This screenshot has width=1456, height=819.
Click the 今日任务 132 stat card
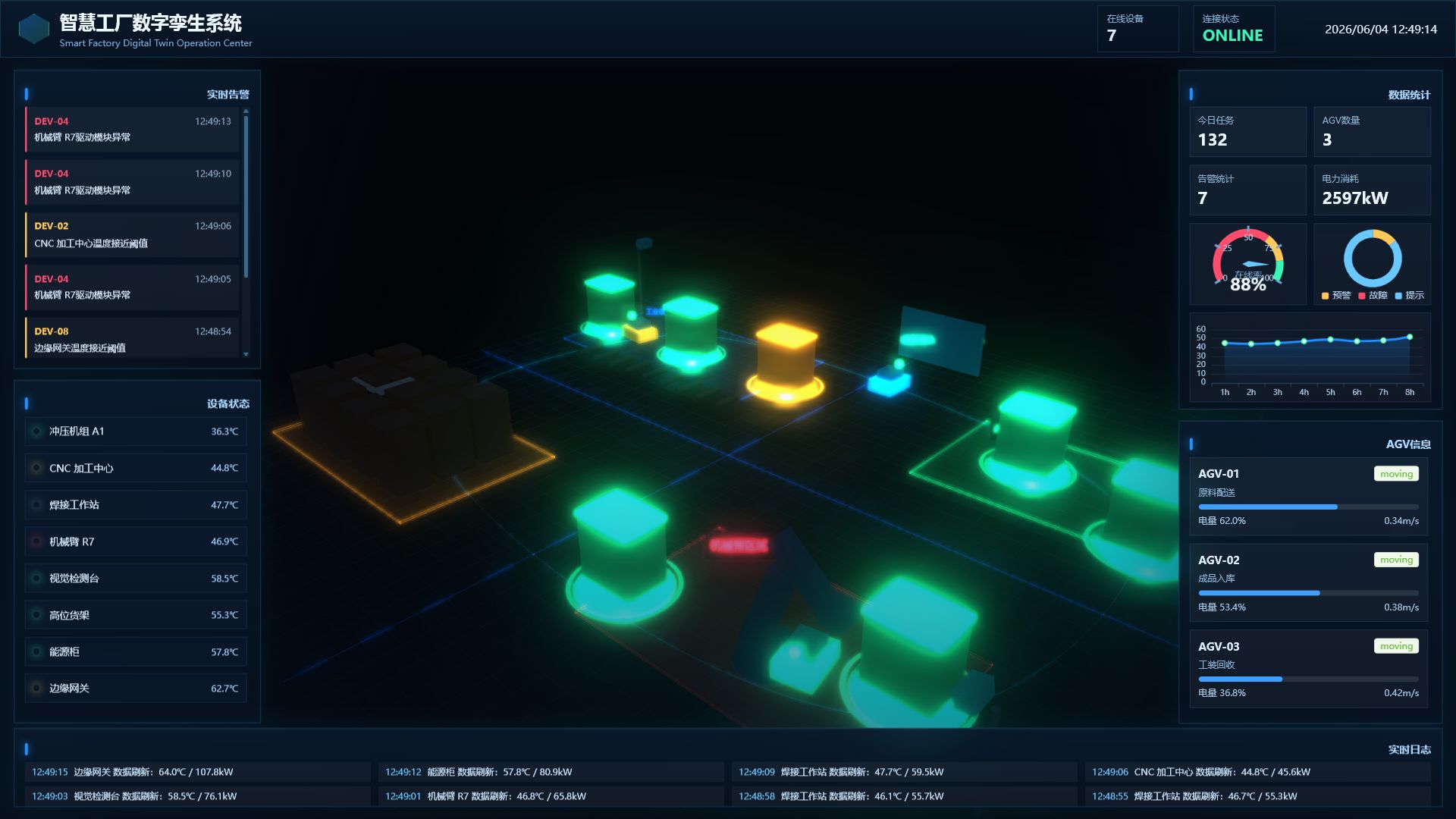[x=1247, y=132]
